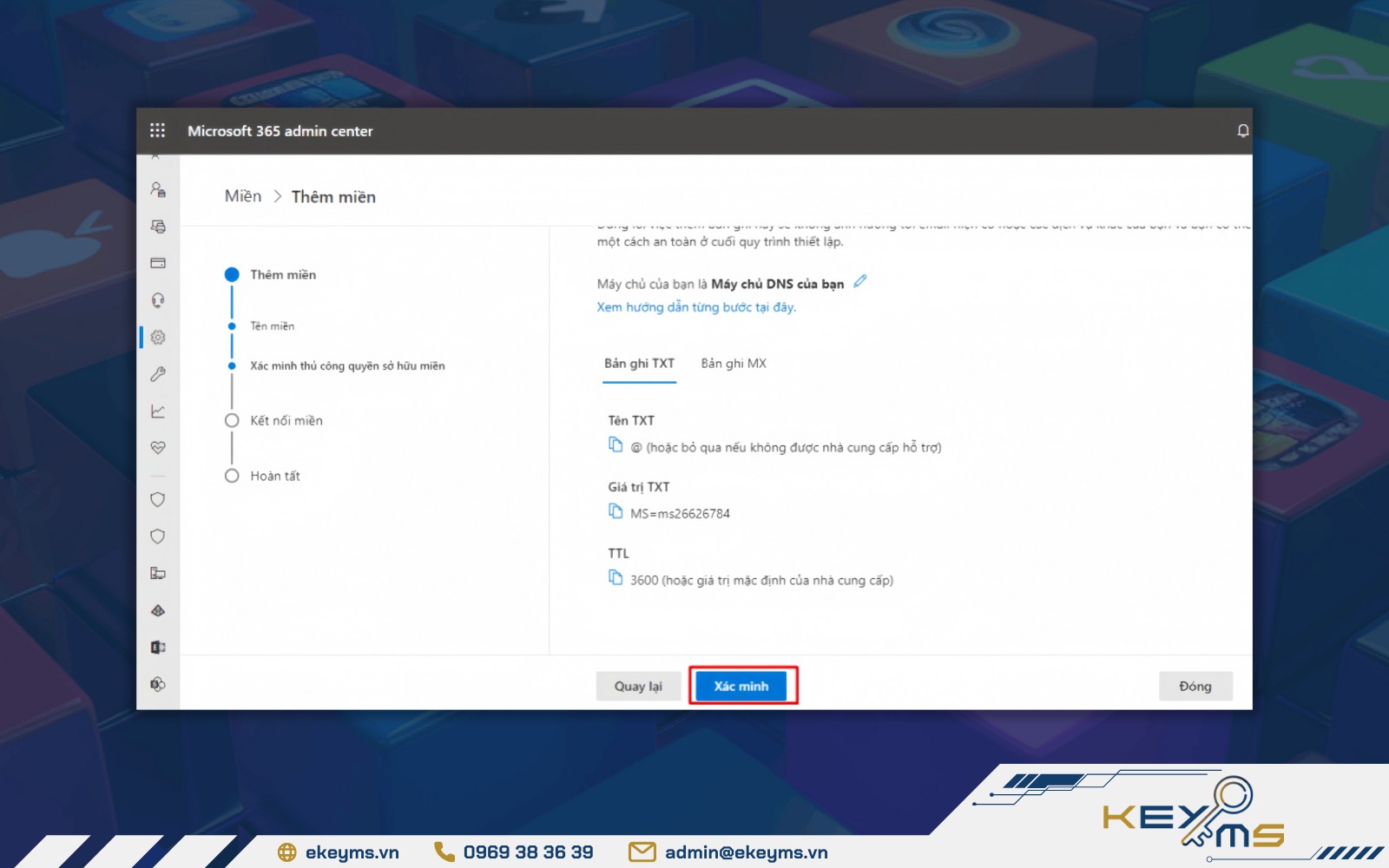
Task: Open the step-by-step guide link
Action: click(696, 307)
